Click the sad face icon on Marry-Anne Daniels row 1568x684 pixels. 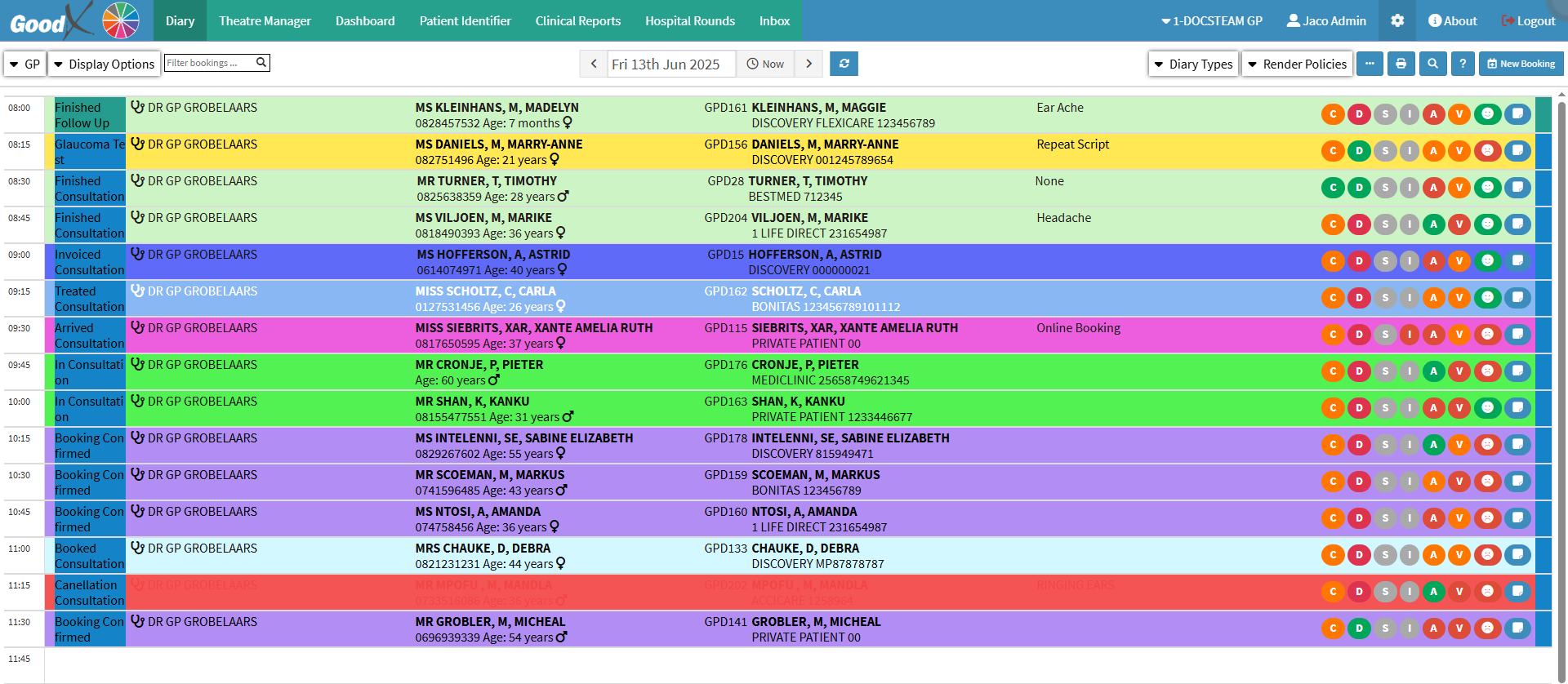pos(1488,151)
